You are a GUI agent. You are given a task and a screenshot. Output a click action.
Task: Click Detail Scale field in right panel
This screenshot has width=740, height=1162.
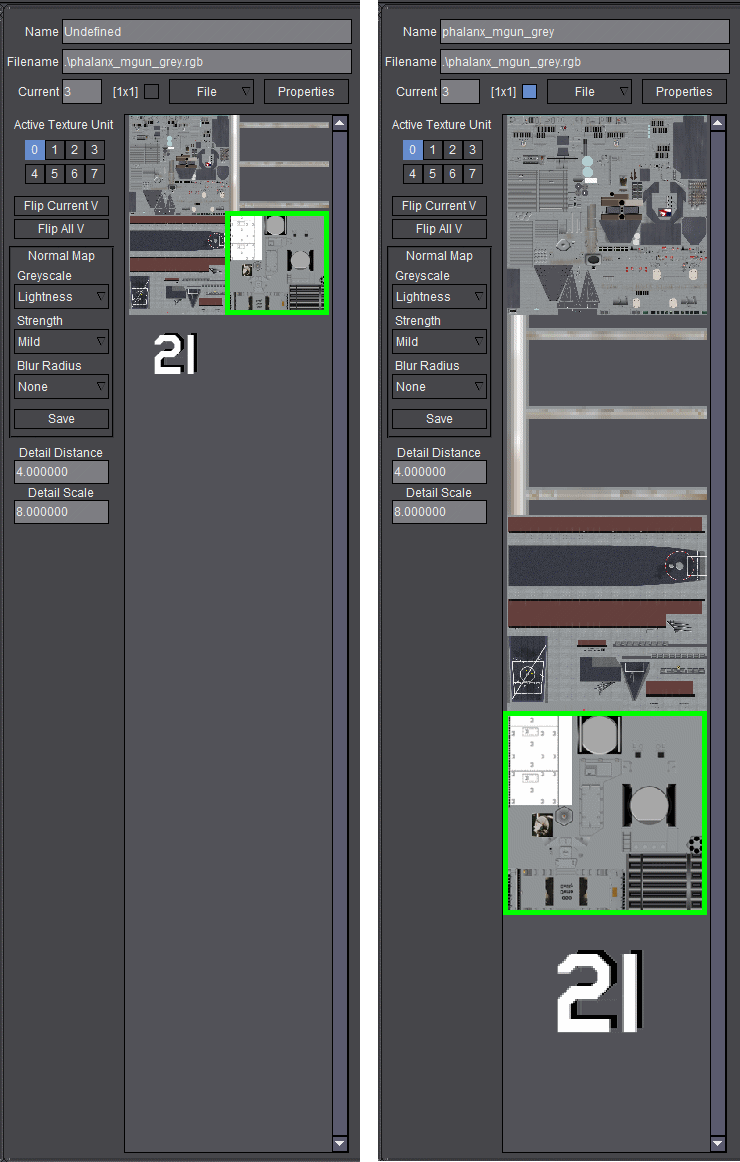tap(439, 512)
